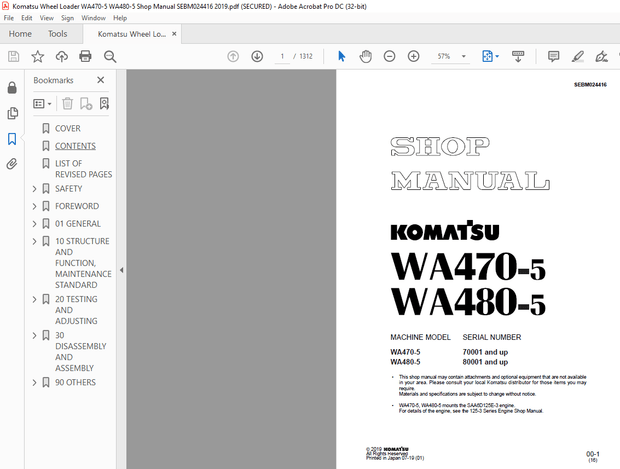
Task: Zoom out with minus button
Action: (x=389, y=57)
